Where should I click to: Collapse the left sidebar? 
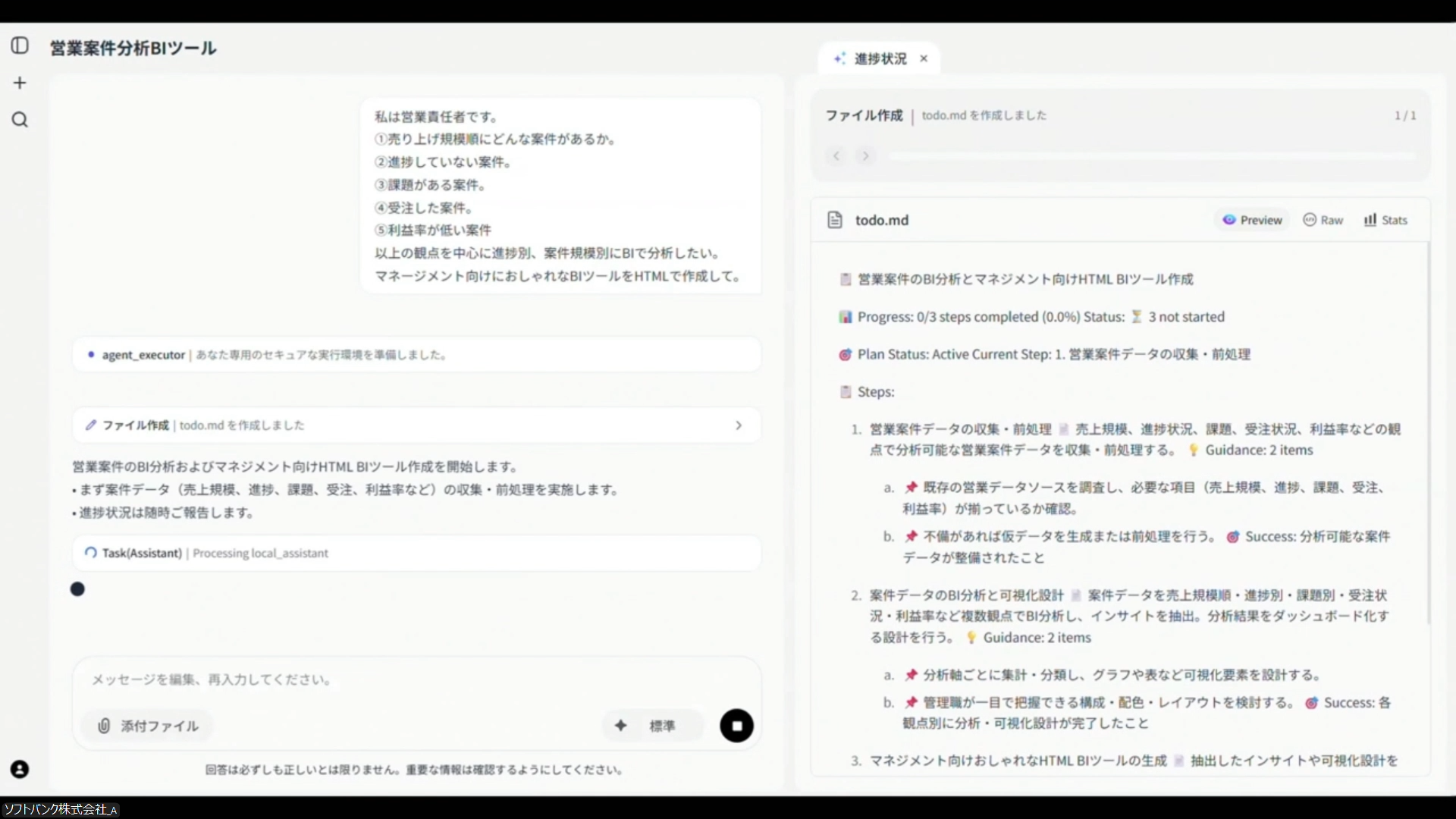coord(20,45)
